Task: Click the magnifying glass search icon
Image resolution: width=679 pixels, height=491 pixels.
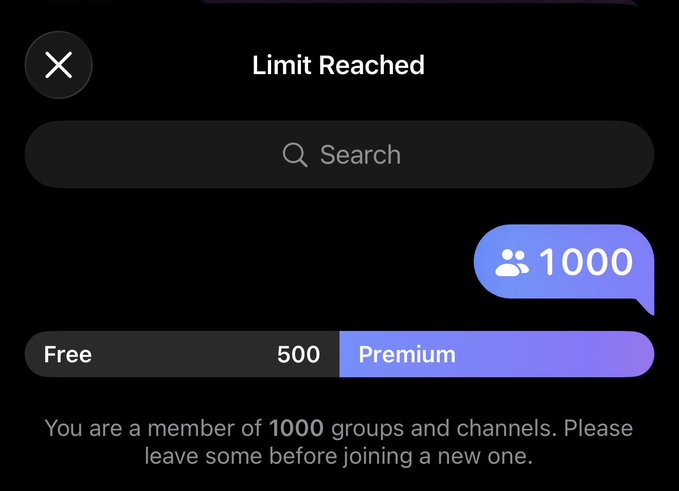Action: click(x=295, y=155)
